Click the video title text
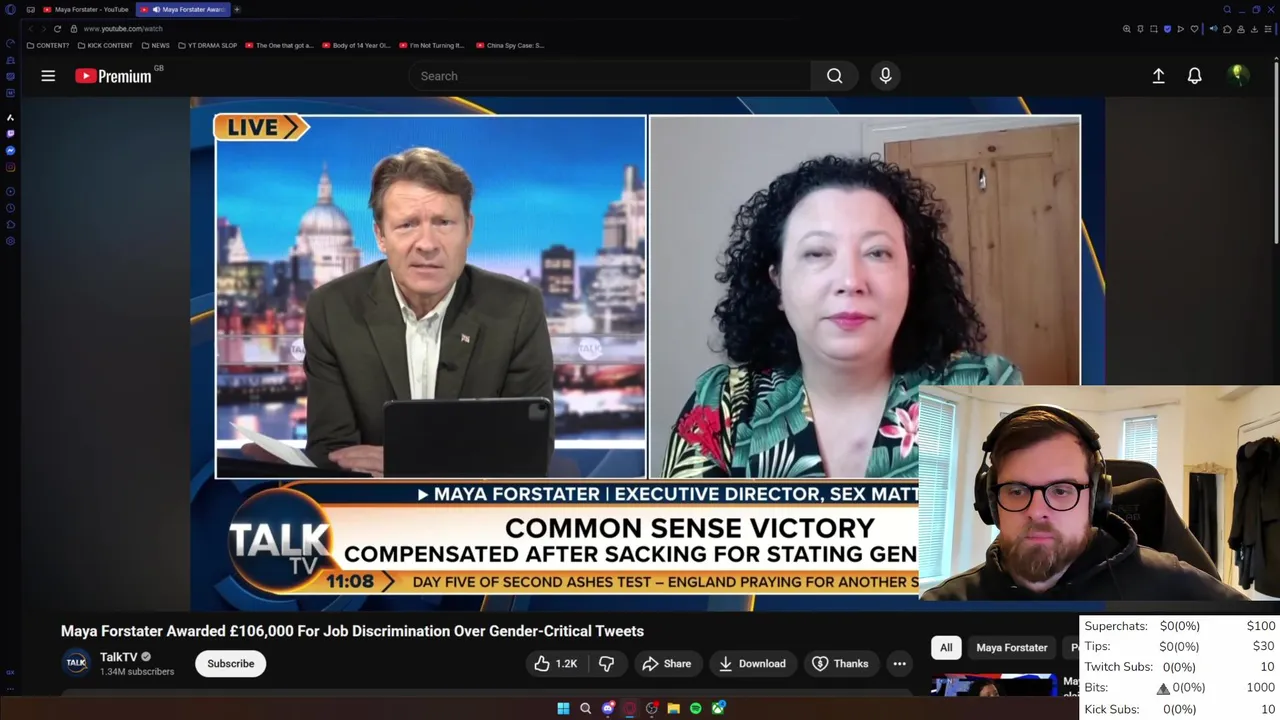The width and height of the screenshot is (1280, 720). click(352, 631)
